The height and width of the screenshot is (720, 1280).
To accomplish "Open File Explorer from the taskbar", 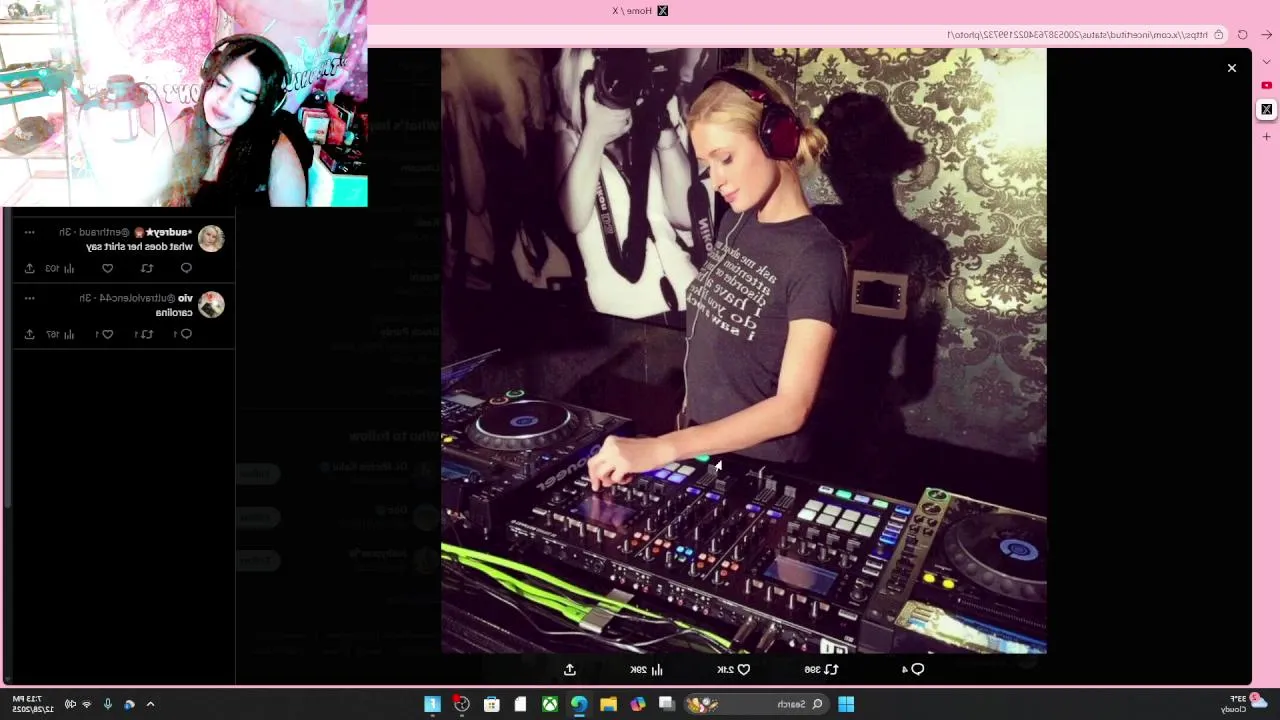I will [x=608, y=704].
